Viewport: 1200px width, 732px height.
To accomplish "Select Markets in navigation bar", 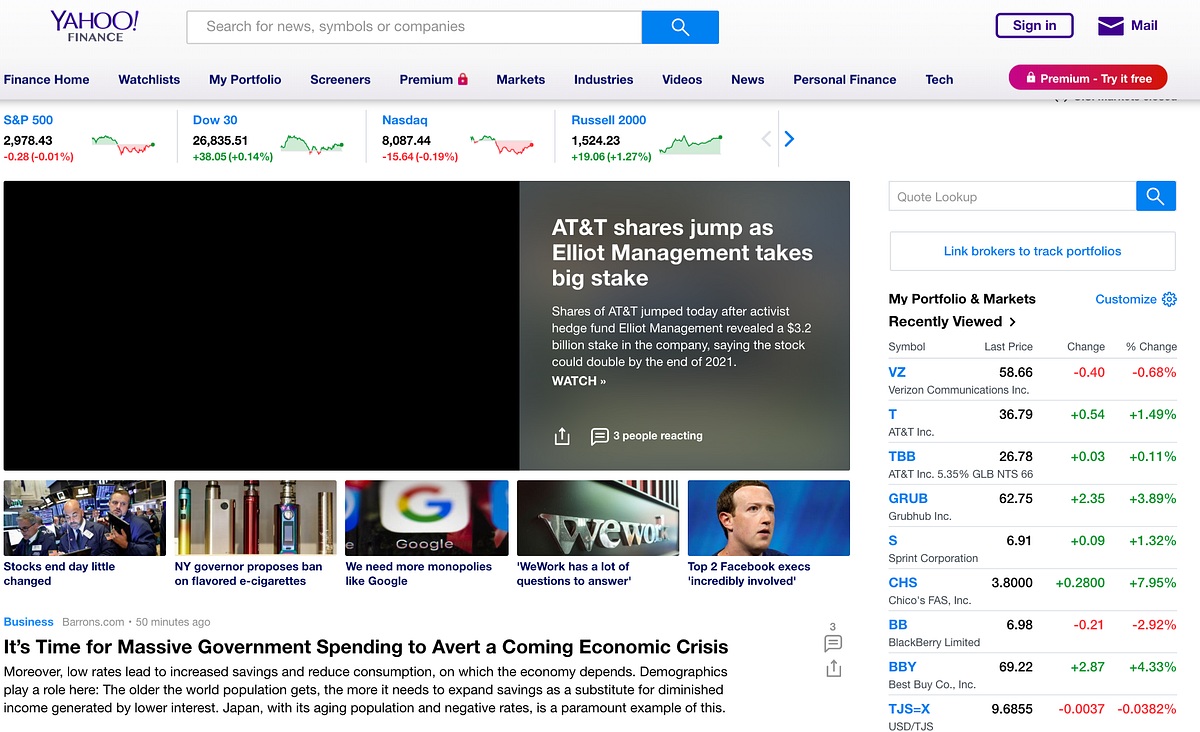I will click(x=521, y=79).
